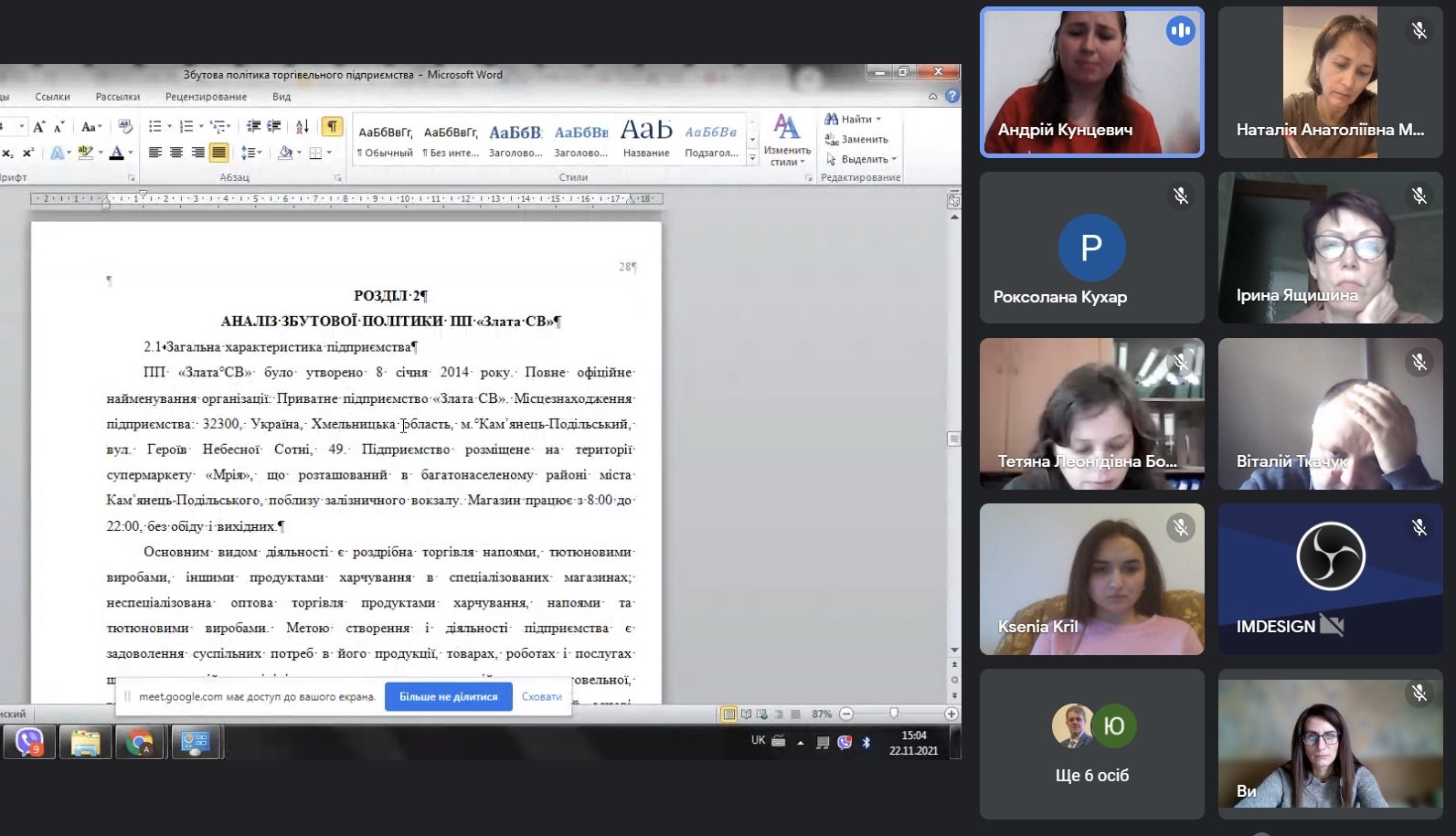Switch to the print layout view in status bar
Image resolution: width=1456 pixels, height=836 pixels.
(728, 714)
